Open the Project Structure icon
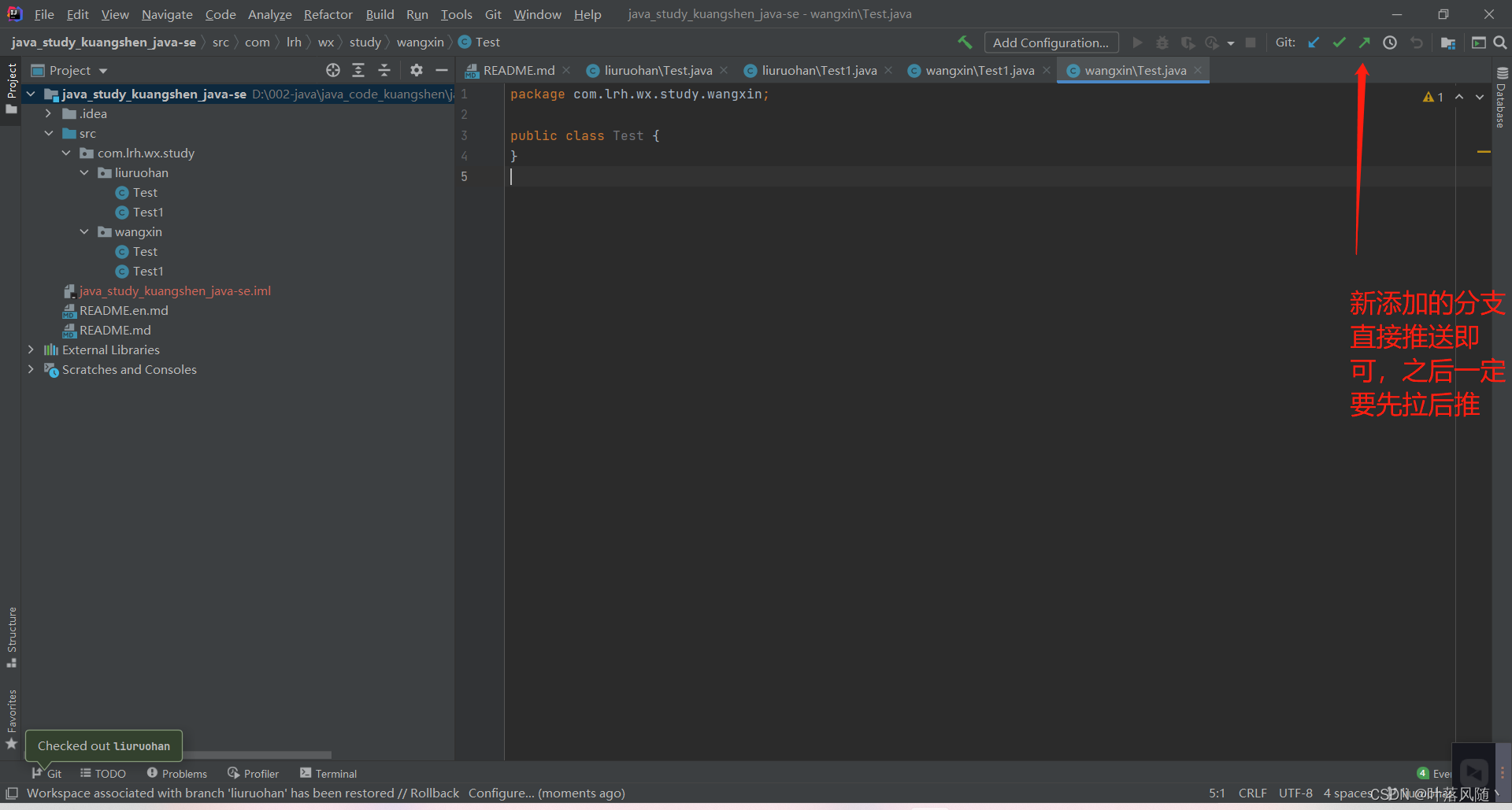The width and height of the screenshot is (1512, 810). tap(1448, 43)
